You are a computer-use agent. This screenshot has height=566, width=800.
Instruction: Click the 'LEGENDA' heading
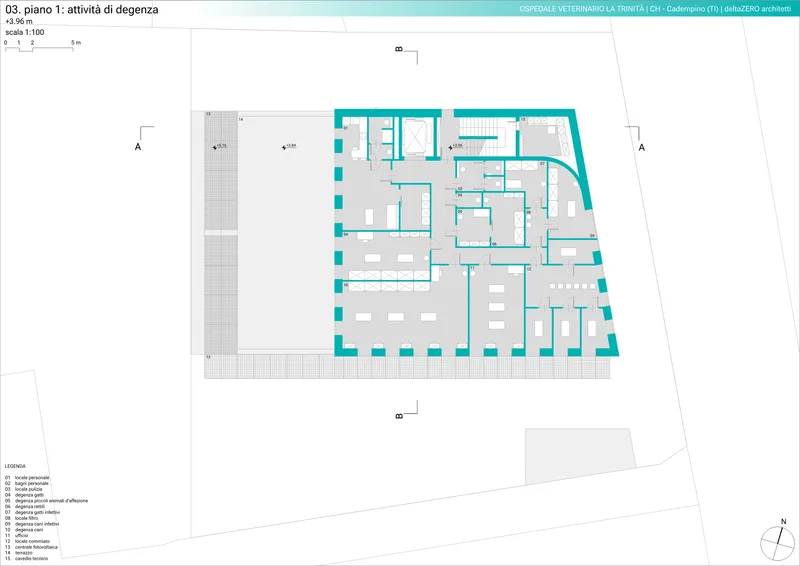pos(15,467)
